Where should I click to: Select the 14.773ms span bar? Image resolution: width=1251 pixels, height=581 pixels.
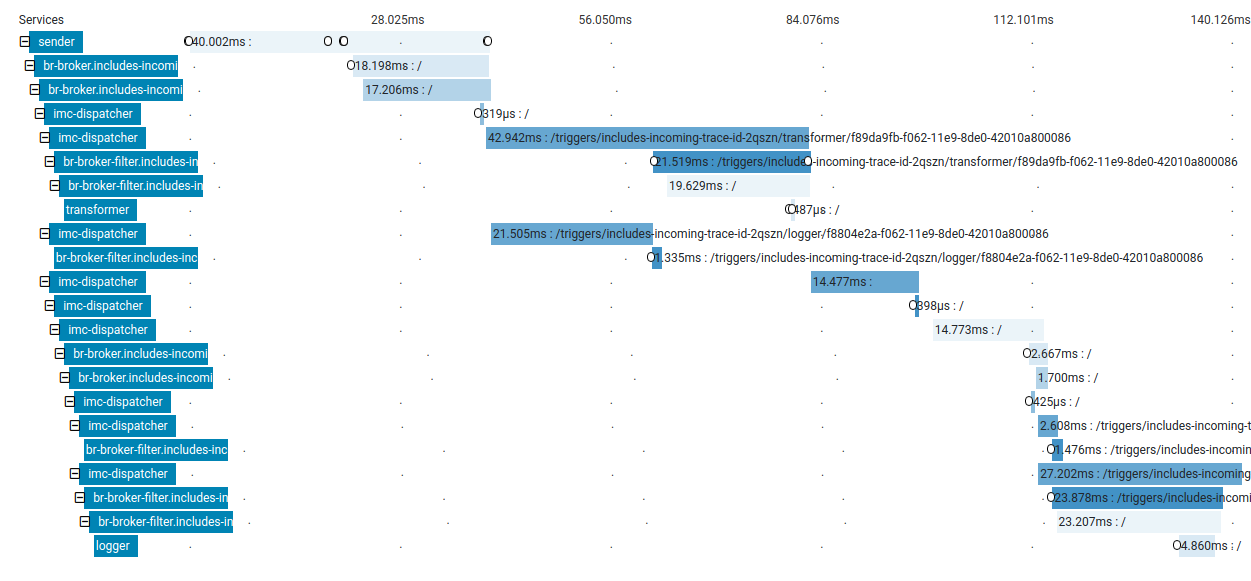pyautogui.click(x=988, y=330)
